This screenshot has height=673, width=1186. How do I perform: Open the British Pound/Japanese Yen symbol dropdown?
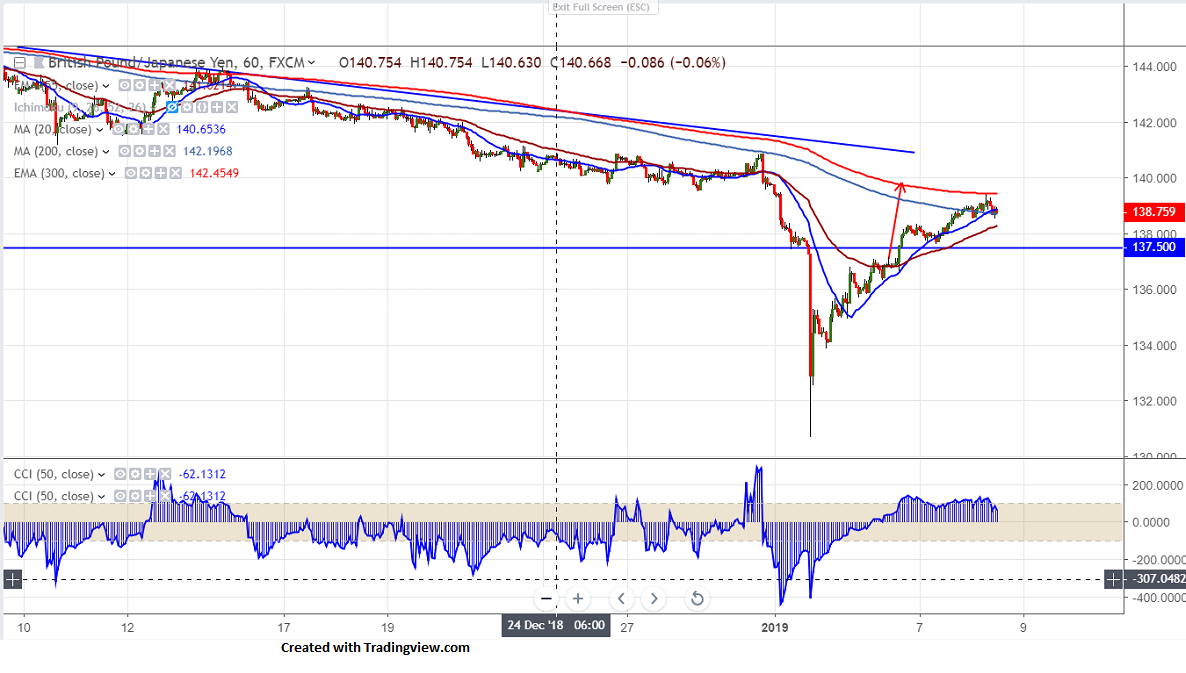click(x=311, y=63)
